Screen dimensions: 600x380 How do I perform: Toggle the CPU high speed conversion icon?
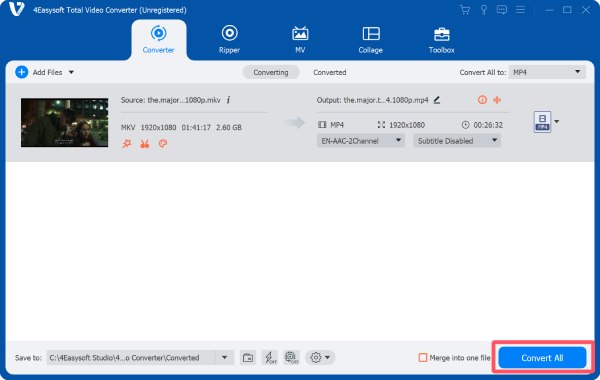click(292, 357)
